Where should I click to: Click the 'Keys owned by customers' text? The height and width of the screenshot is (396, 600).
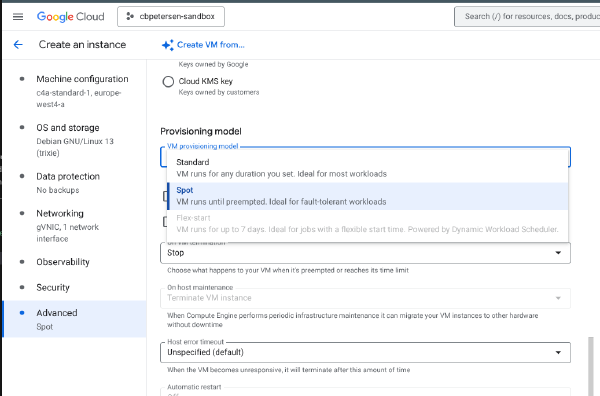(x=219, y=92)
